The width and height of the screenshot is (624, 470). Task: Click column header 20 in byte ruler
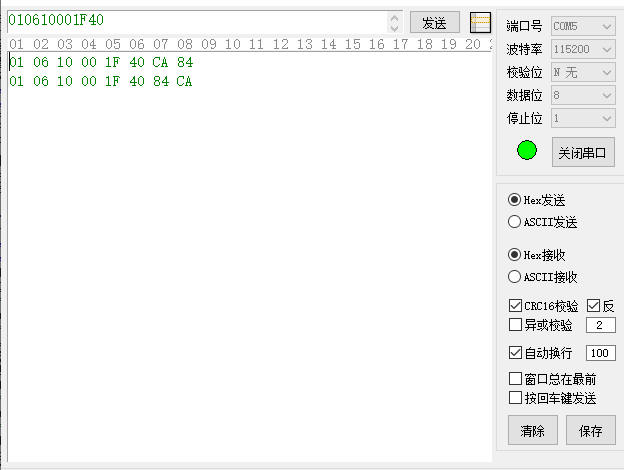473,44
